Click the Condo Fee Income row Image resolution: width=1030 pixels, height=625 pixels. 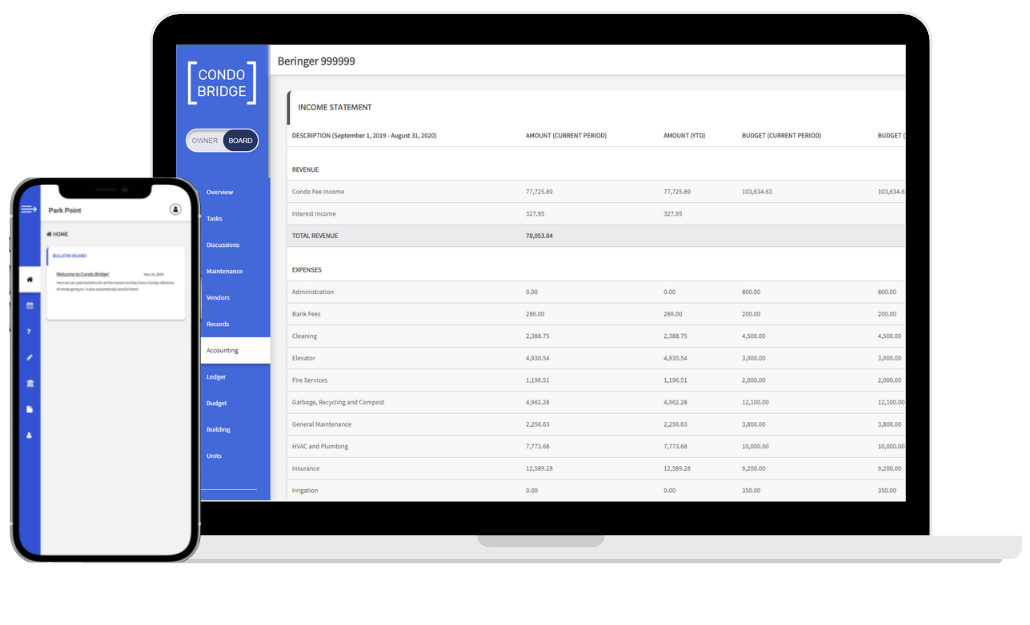(316, 191)
